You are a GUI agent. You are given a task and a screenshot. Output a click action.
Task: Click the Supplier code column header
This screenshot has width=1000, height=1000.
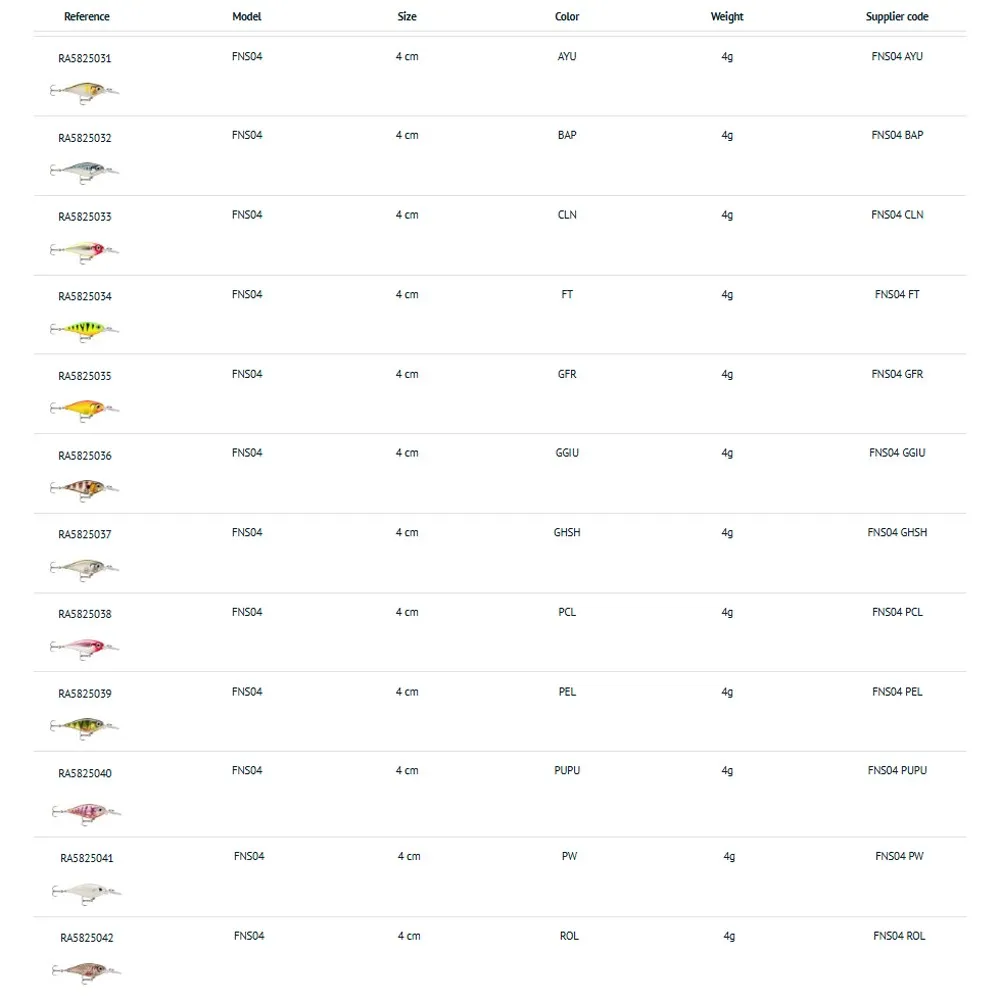tap(897, 17)
